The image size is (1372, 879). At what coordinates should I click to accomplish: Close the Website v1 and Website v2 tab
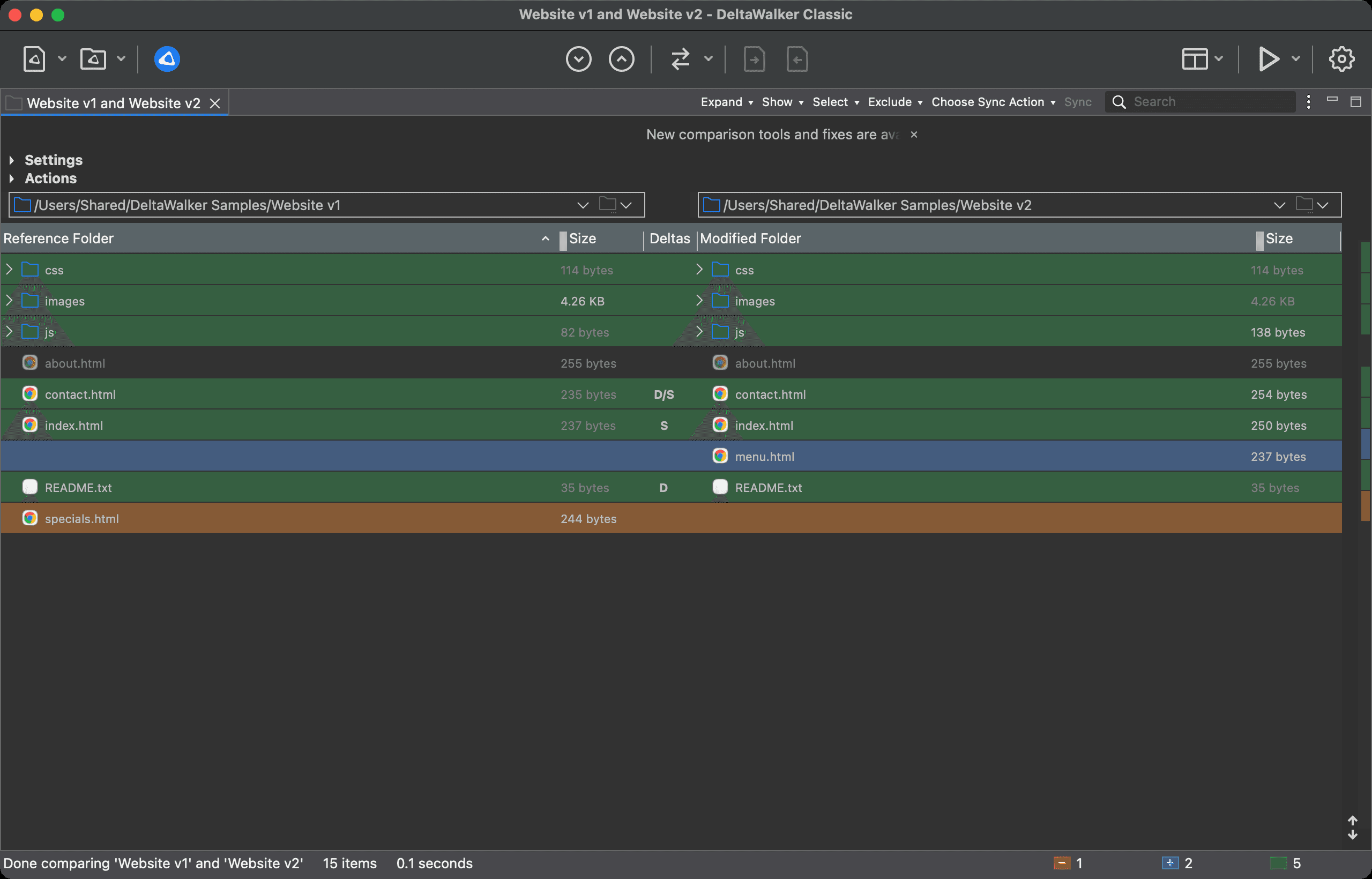(x=215, y=103)
